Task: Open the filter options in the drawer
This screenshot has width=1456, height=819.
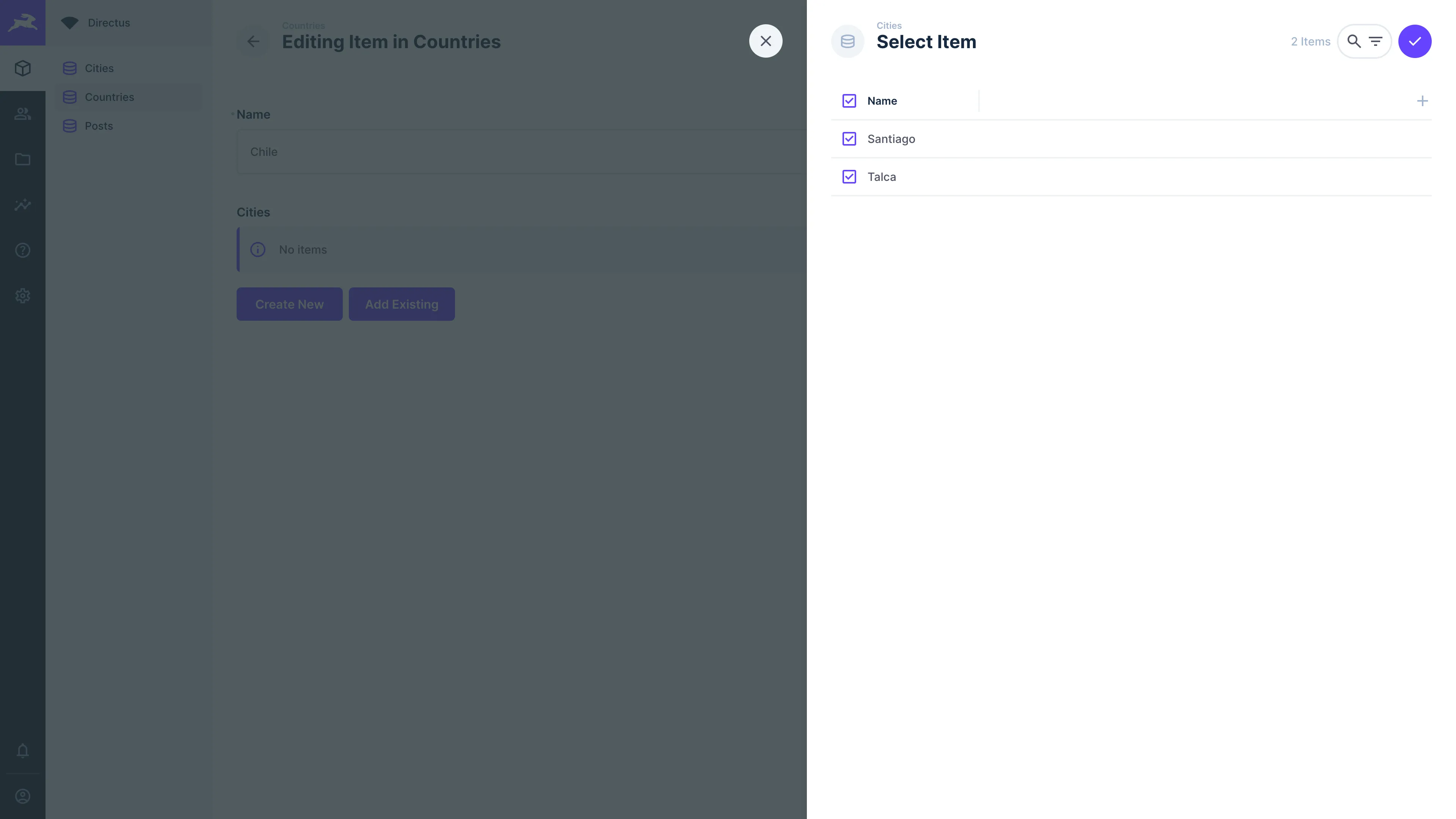Action: click(1376, 41)
